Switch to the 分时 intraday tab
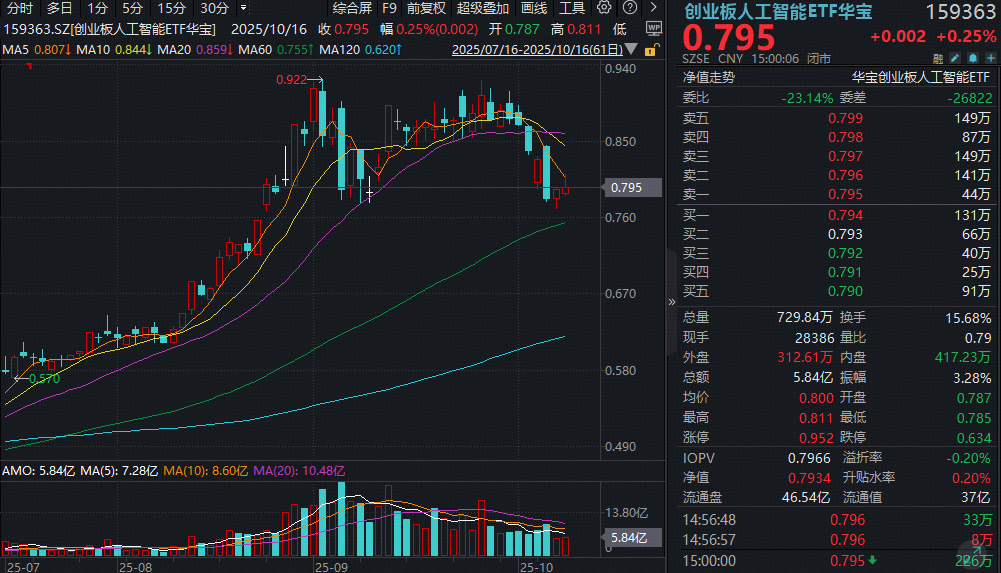This screenshot has height=573, width=1001. point(20,7)
